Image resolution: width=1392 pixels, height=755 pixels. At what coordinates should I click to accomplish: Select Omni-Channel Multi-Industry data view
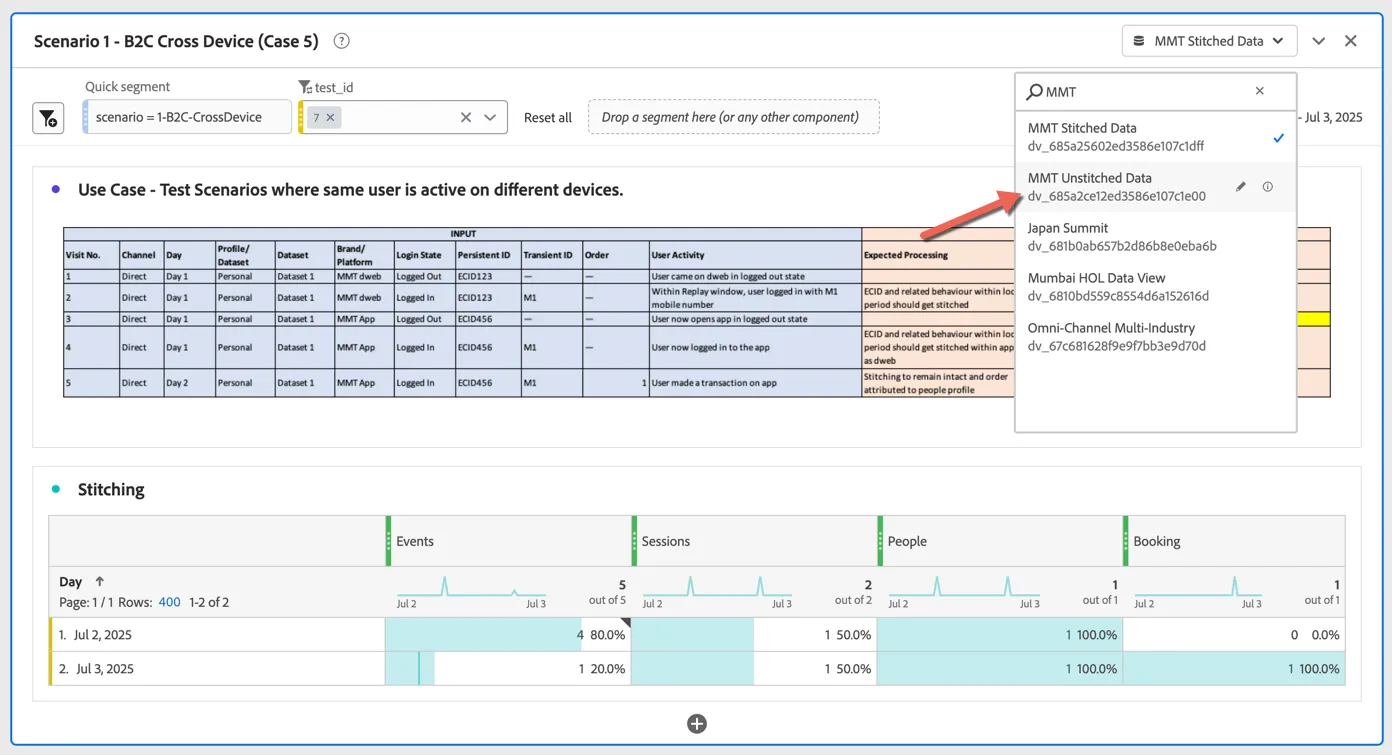pos(1155,337)
